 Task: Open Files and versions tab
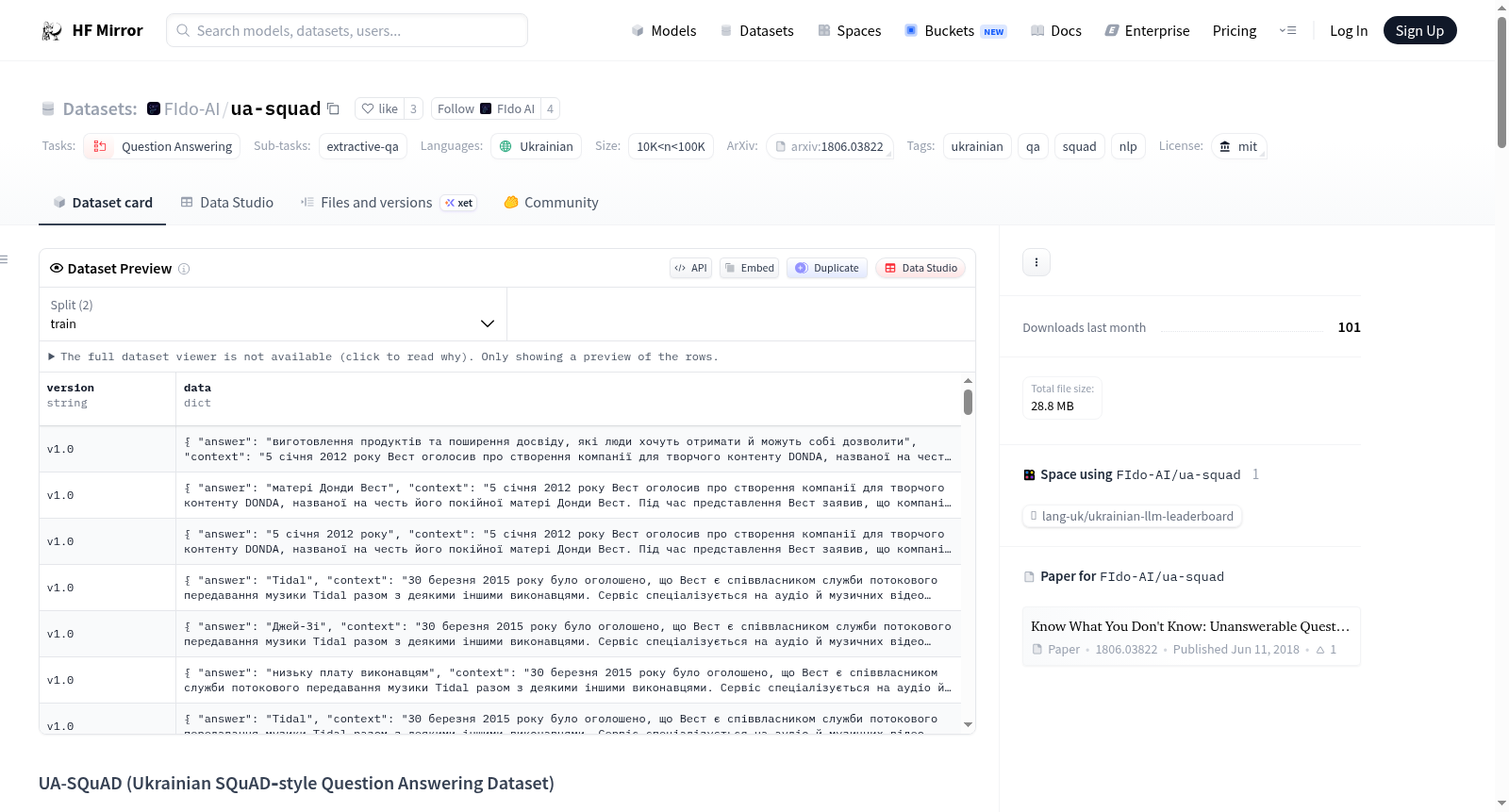click(x=389, y=203)
